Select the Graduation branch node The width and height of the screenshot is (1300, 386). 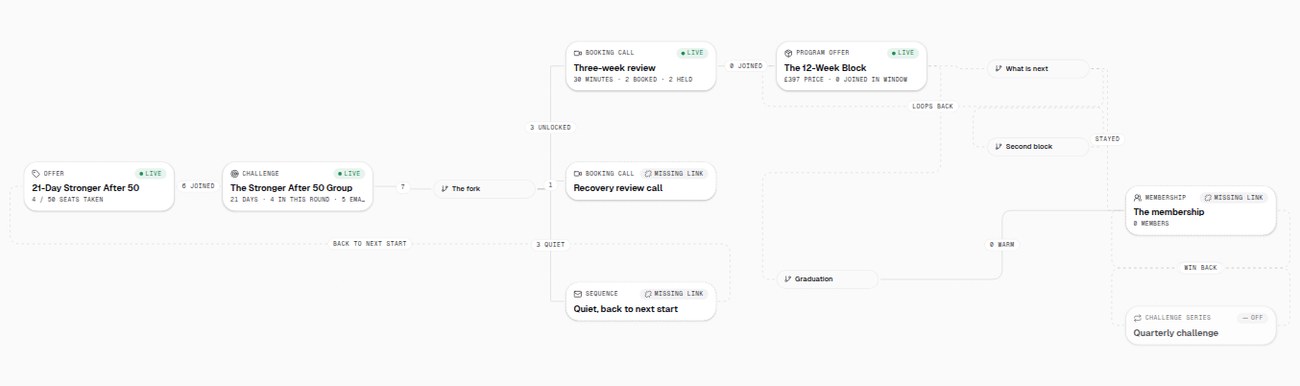pos(827,279)
